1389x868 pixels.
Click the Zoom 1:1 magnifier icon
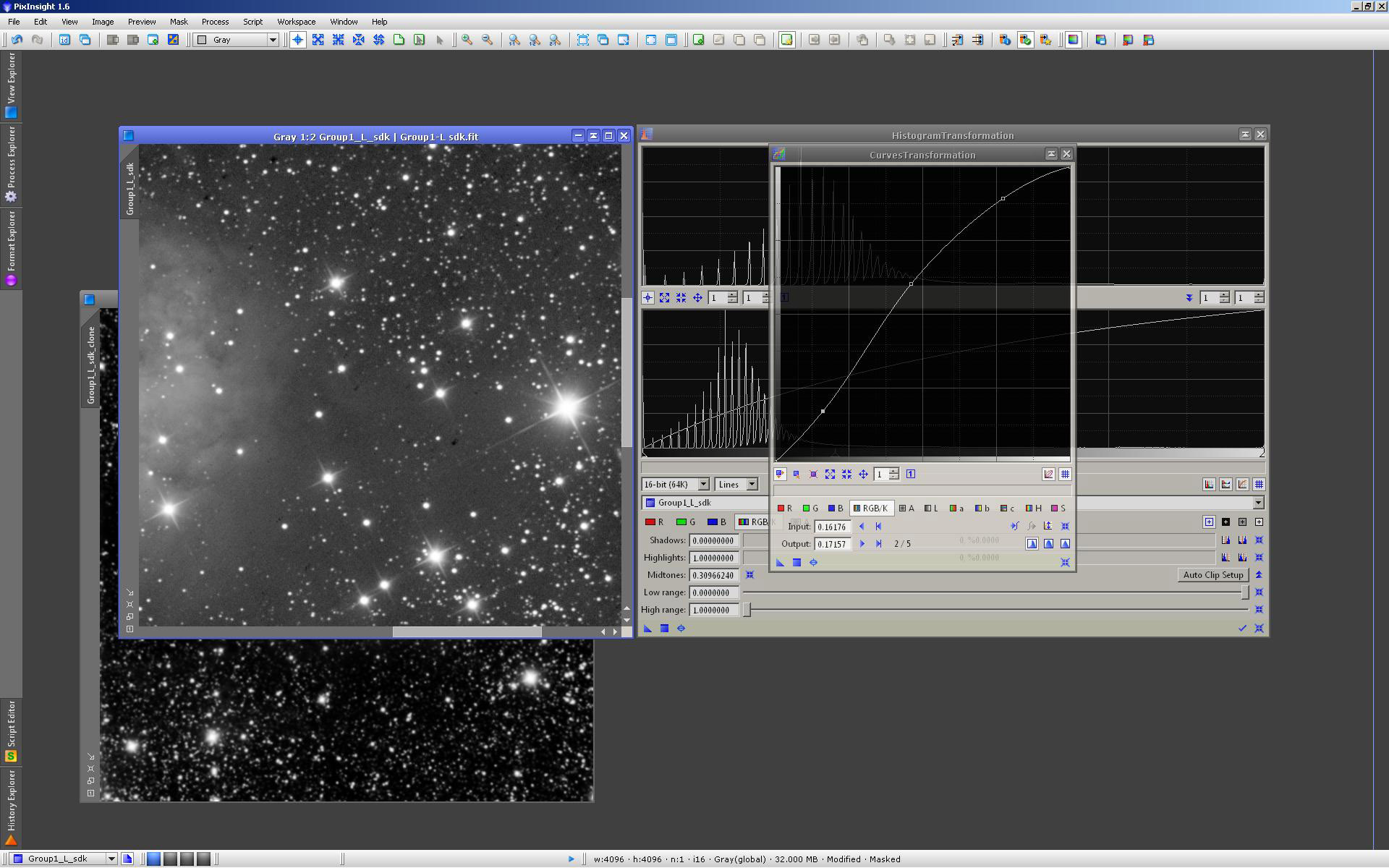click(514, 40)
